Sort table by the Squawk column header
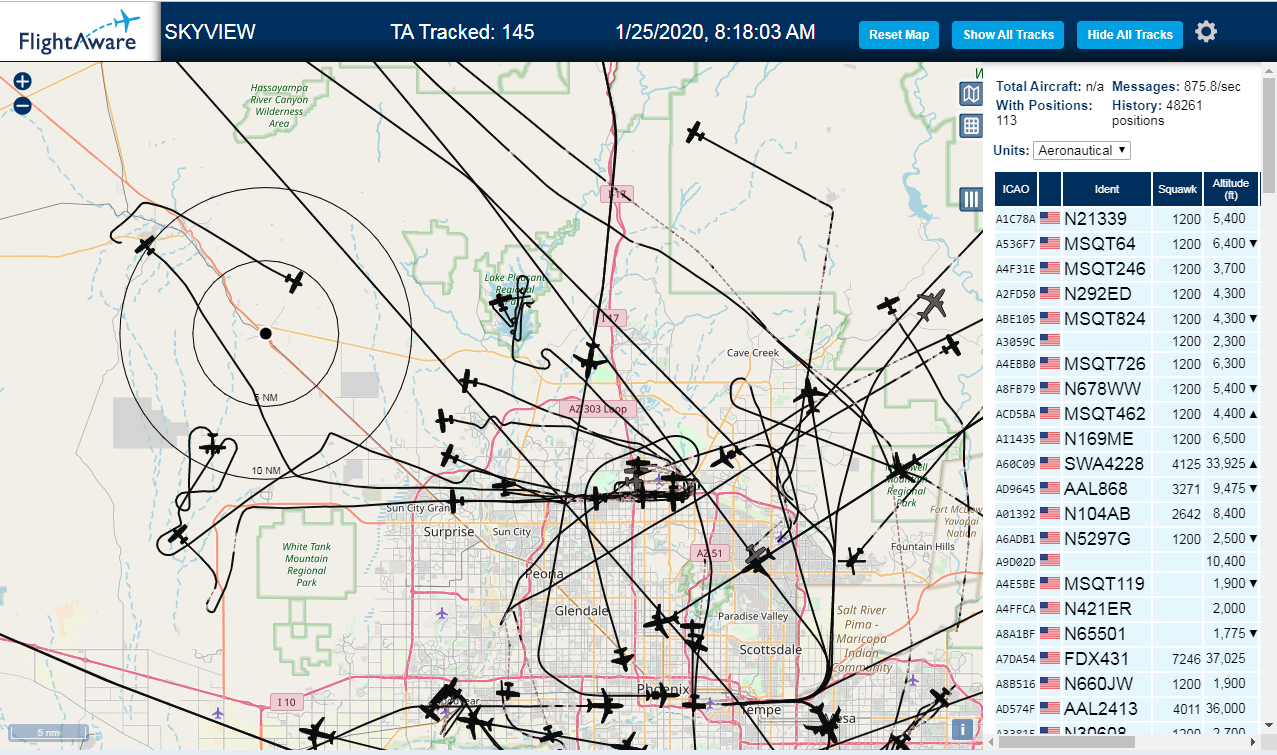 tap(1177, 188)
